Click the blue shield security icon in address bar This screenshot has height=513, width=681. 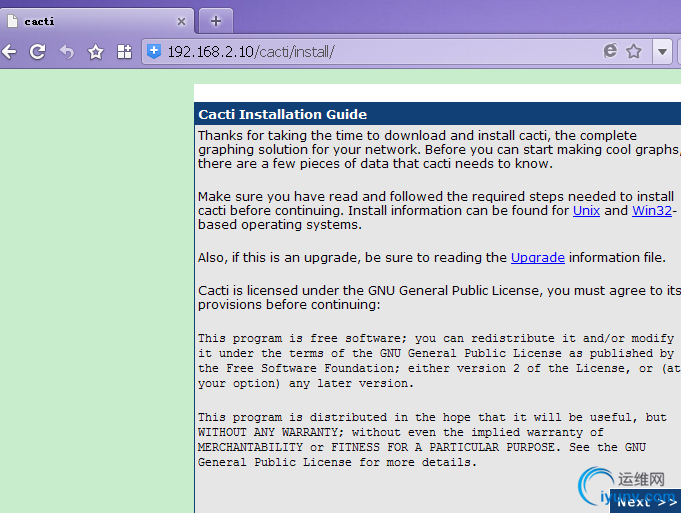[154, 51]
